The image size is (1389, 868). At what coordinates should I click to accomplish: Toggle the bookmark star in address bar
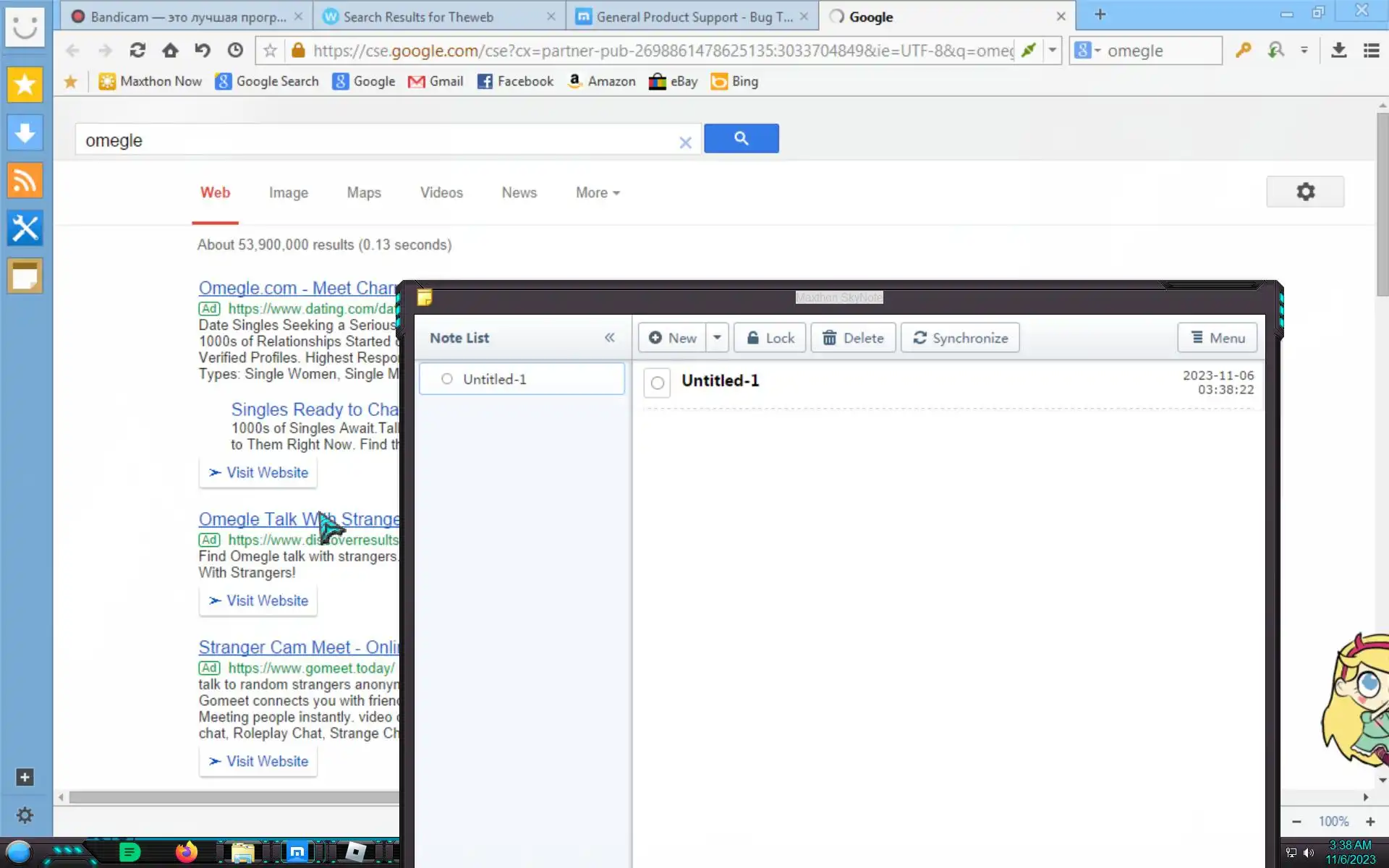270,51
